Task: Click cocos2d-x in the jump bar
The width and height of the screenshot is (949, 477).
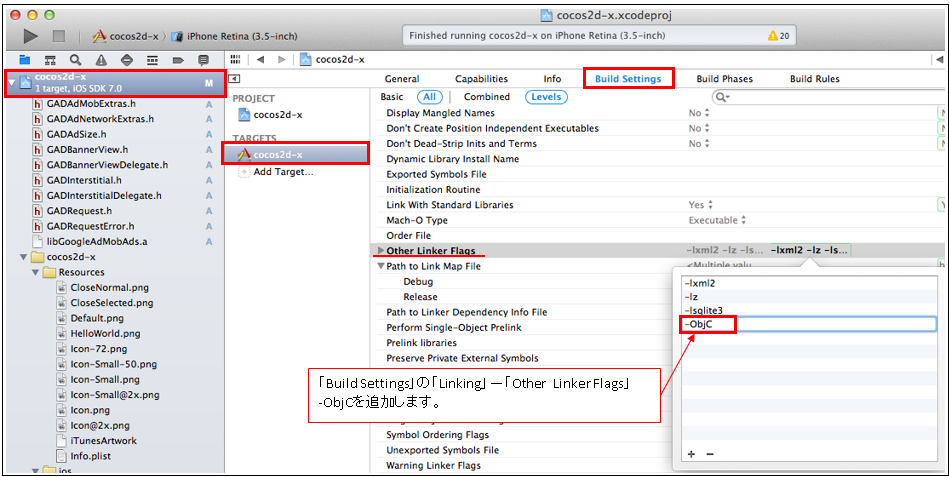Action: pos(332,59)
